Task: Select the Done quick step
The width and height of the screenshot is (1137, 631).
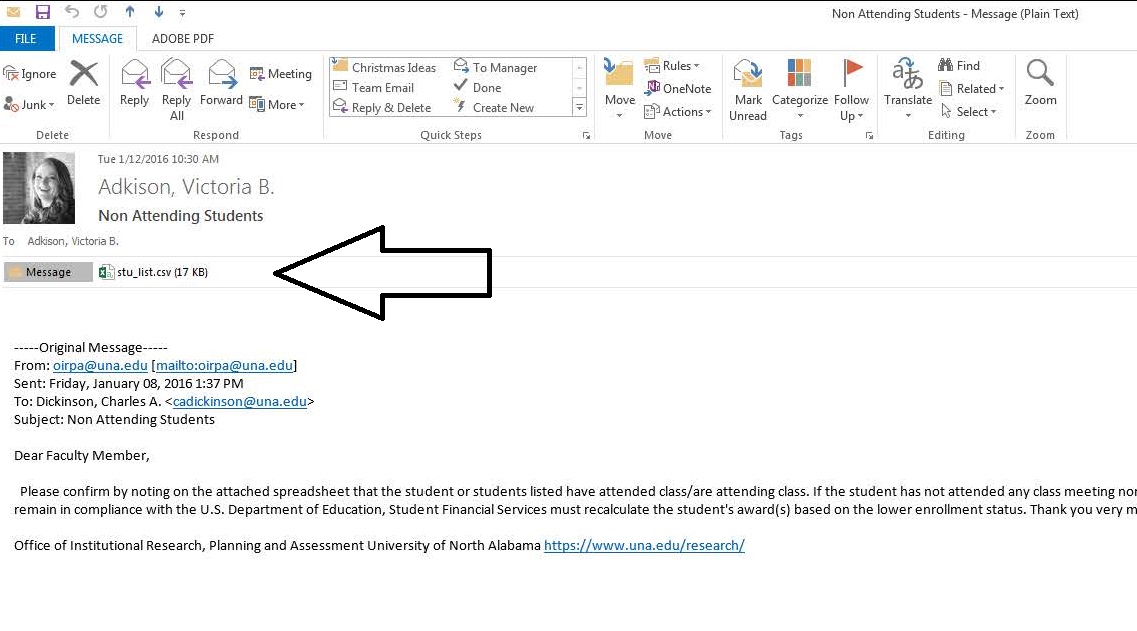Action: coord(487,88)
